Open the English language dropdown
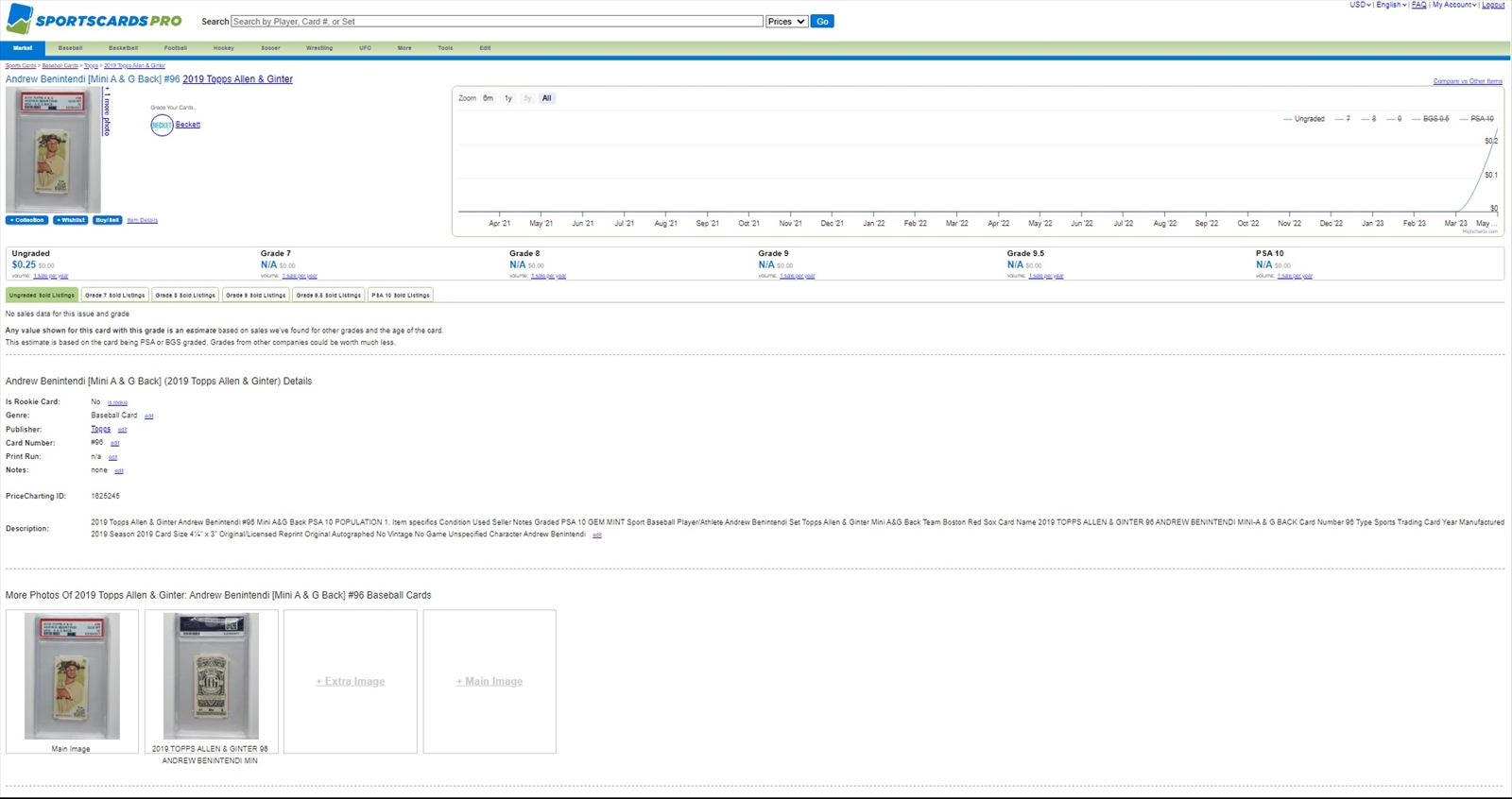 (1391, 5)
